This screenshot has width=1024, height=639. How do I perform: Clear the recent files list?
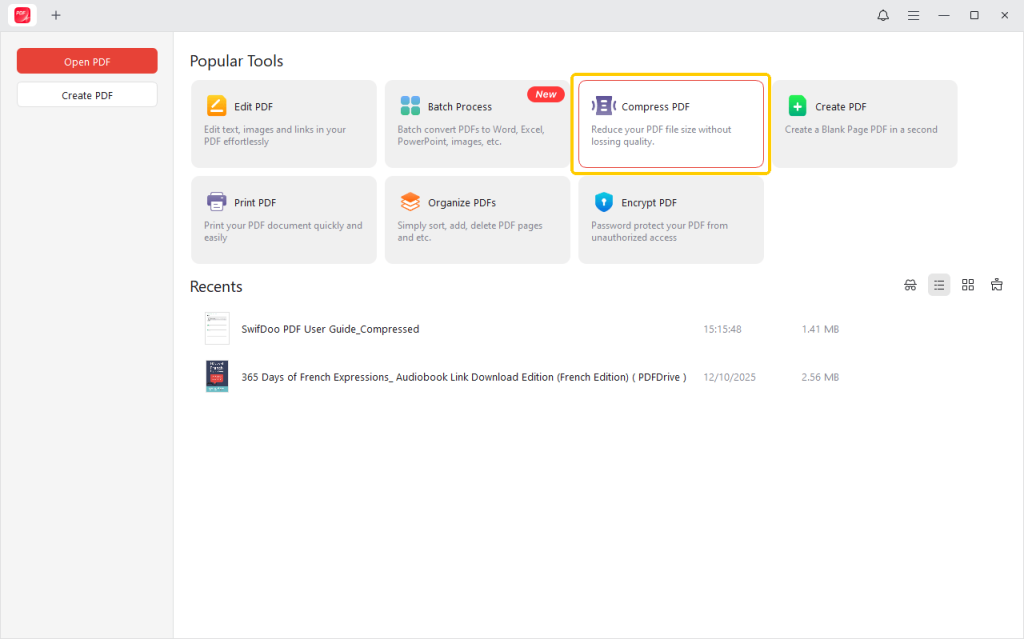(997, 285)
